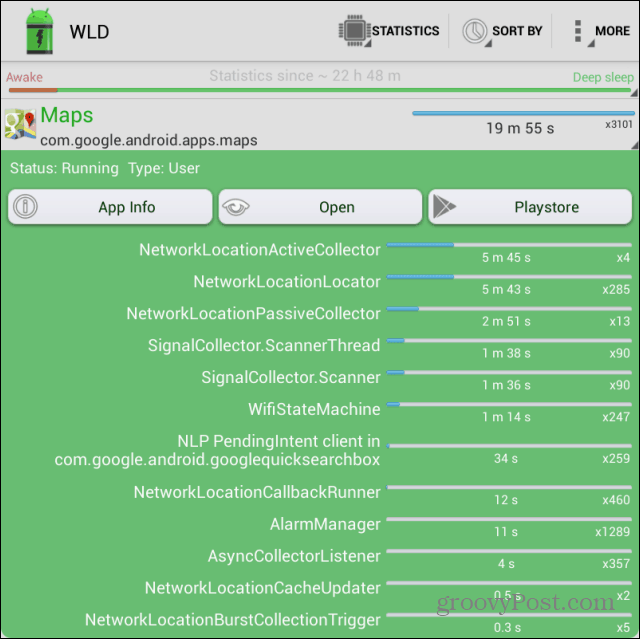The height and width of the screenshot is (639, 640).
Task: Select NetworkLocationLocator wakelock row
Action: pos(320,282)
